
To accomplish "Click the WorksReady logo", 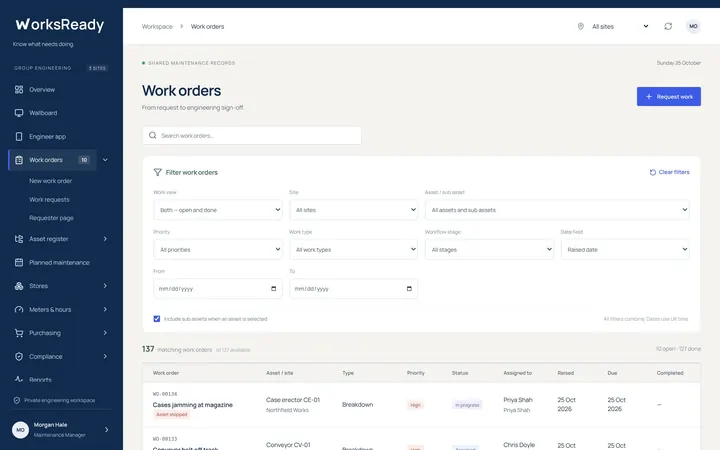I will 60,24.
